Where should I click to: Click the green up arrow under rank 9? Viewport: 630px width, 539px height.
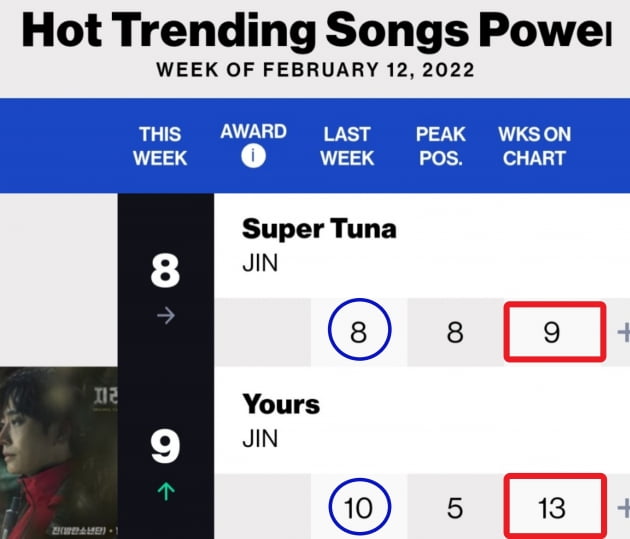tap(166, 491)
